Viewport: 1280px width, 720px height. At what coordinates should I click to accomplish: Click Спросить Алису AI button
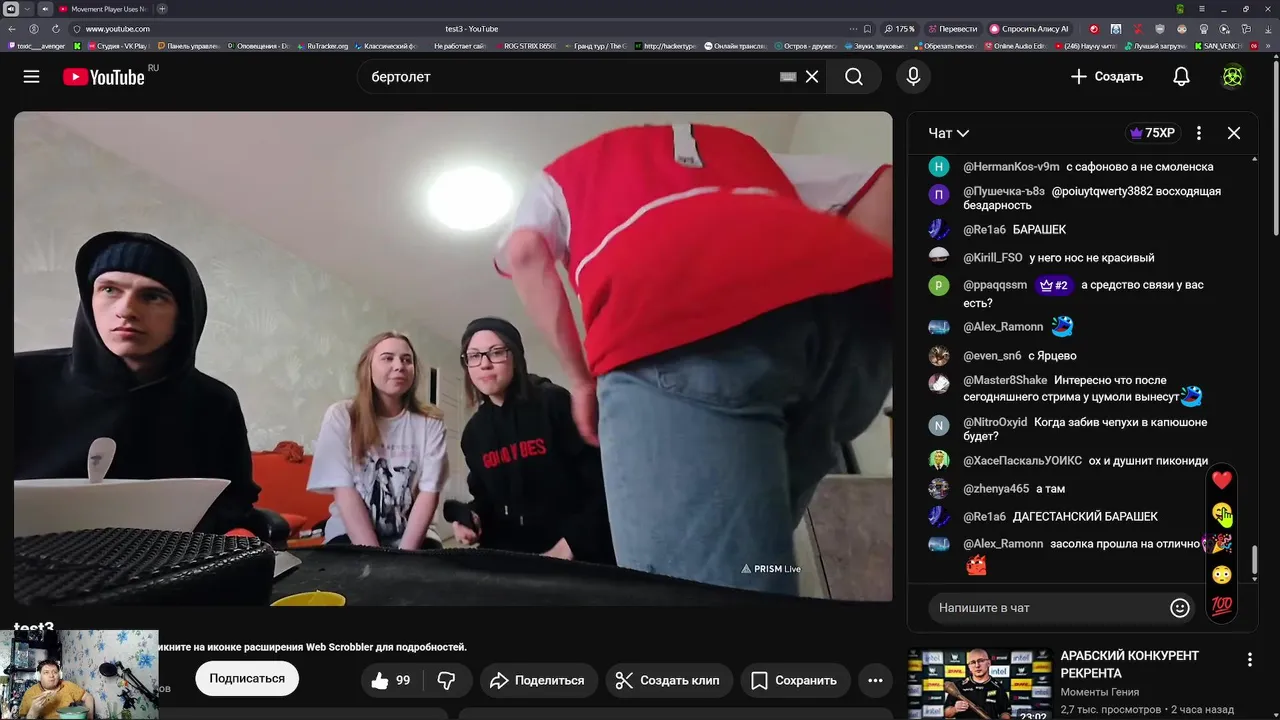click(1029, 29)
